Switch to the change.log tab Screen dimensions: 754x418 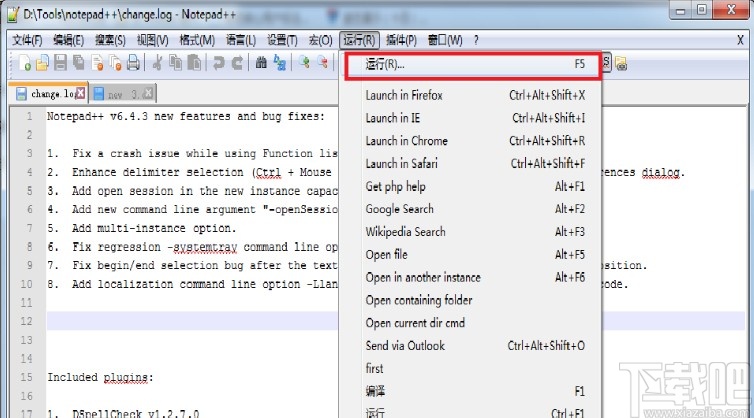point(49,93)
